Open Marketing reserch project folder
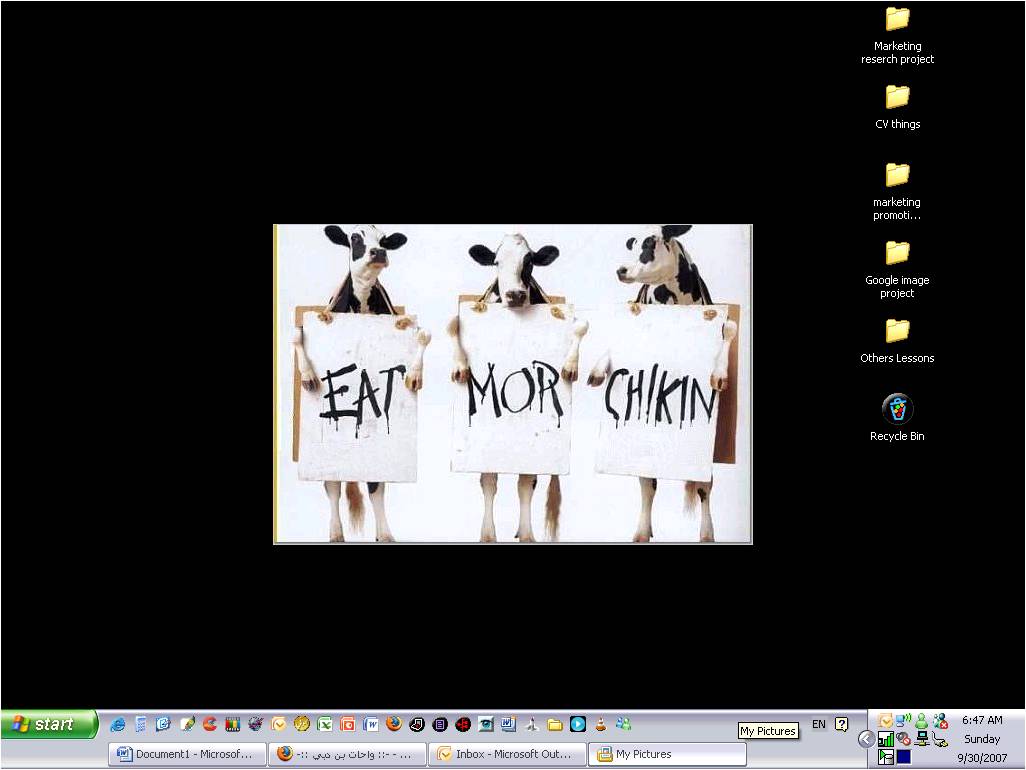Screen dimensions: 1026x770 [897, 35]
